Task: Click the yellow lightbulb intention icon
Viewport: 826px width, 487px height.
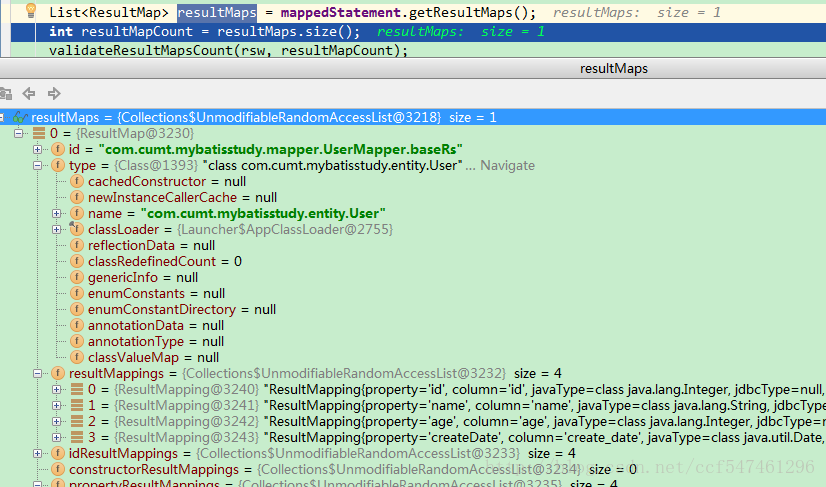Action: 31,10
